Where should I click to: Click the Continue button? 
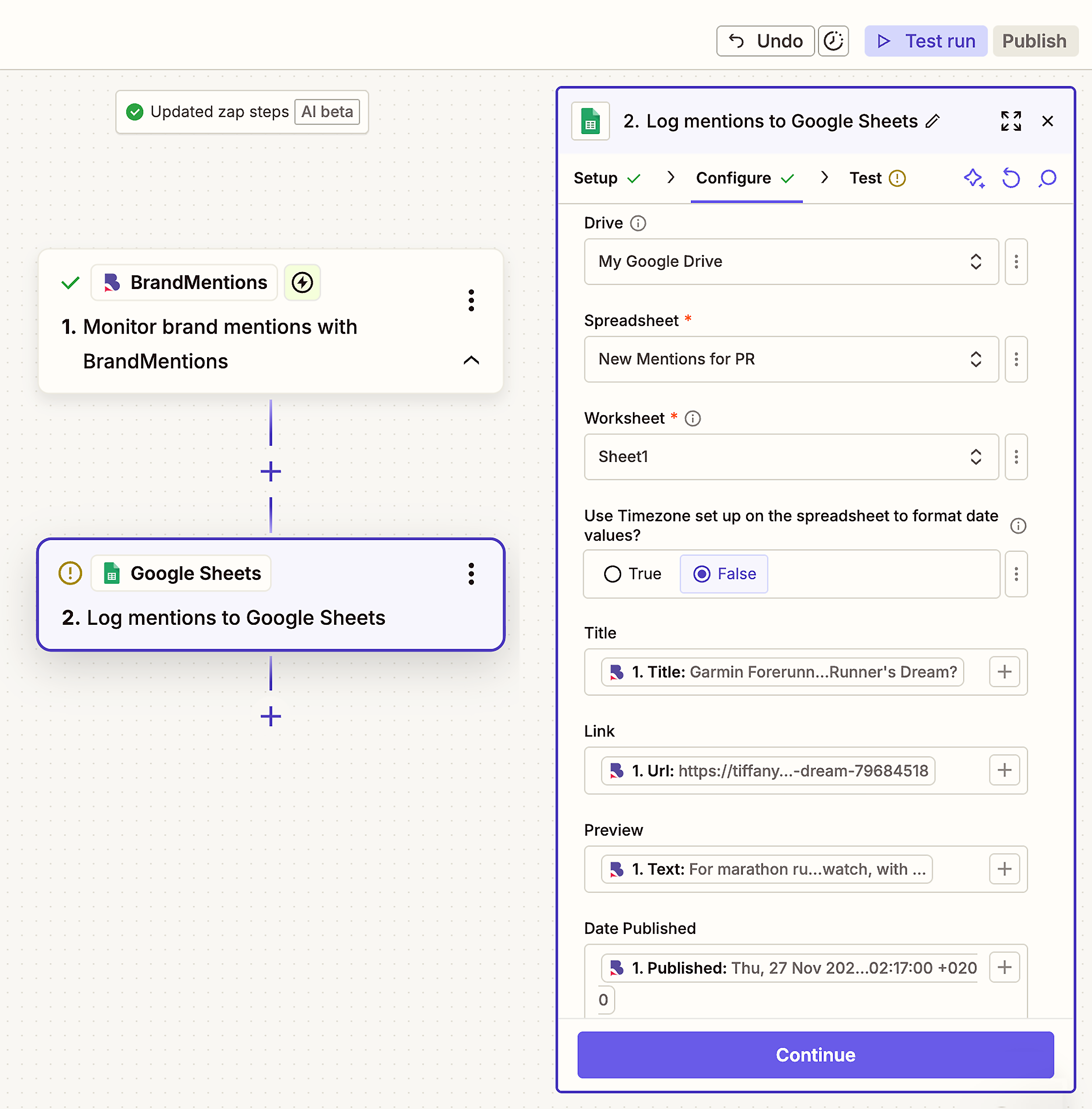point(815,1054)
